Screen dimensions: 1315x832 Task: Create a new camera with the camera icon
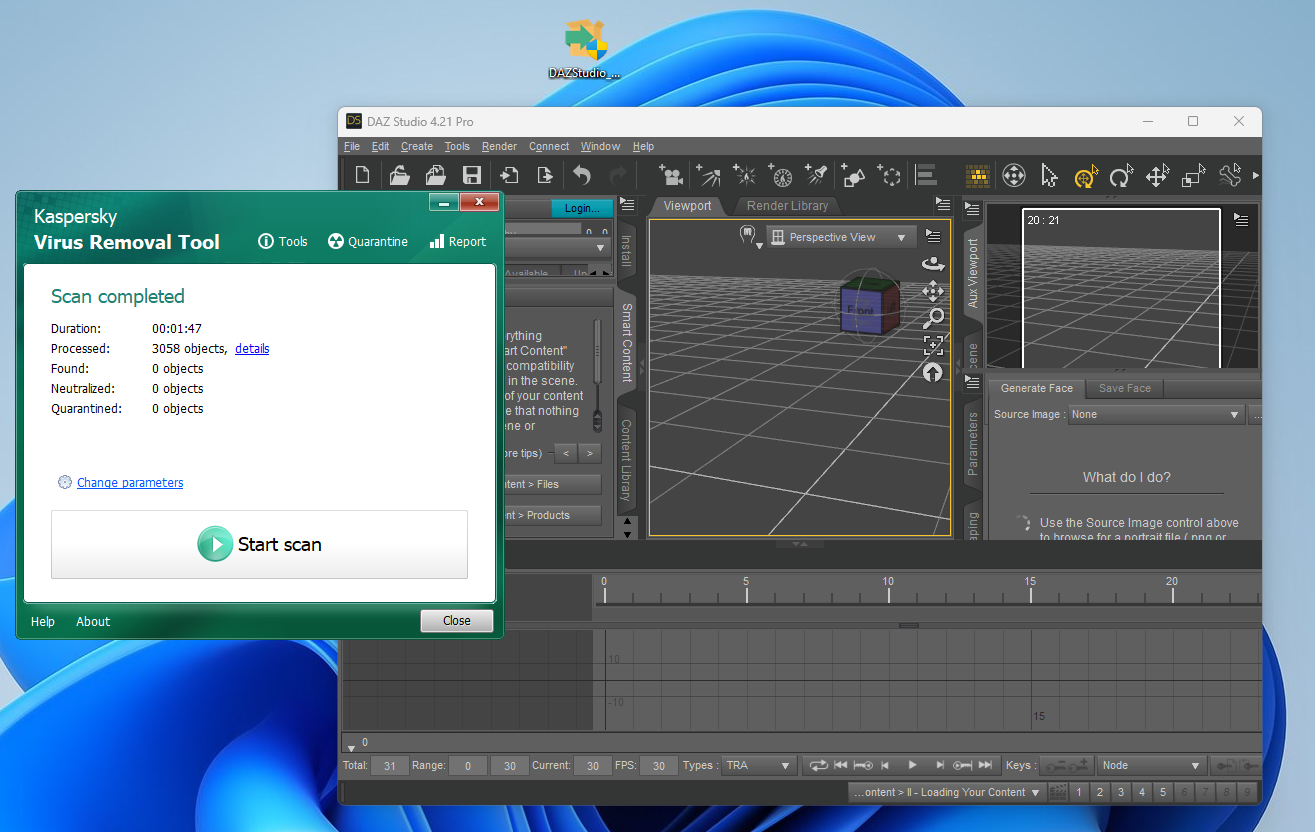tap(672, 176)
